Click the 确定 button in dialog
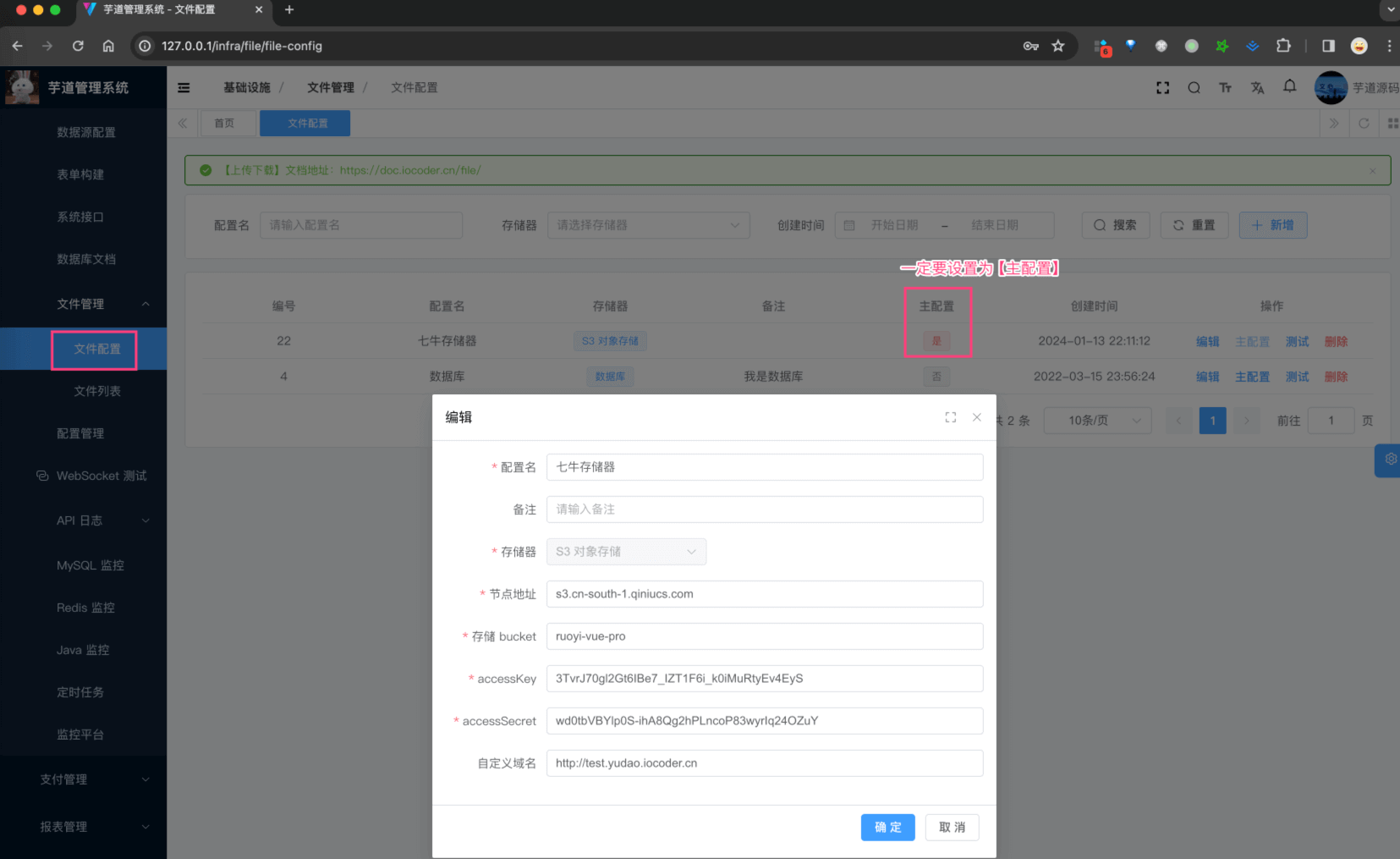This screenshot has width=1400, height=859. tap(887, 827)
